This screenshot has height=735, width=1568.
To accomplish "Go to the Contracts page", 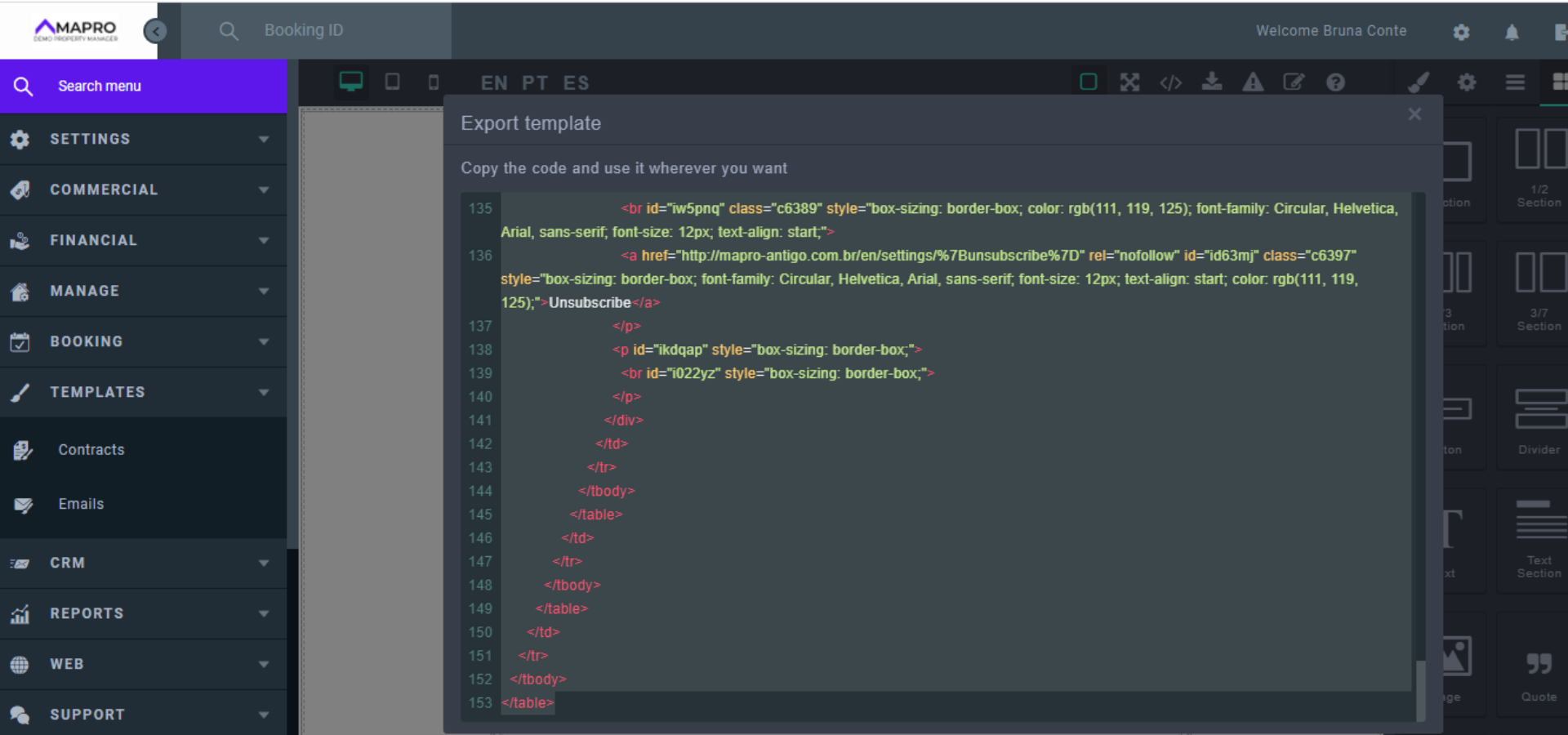I will (x=91, y=449).
